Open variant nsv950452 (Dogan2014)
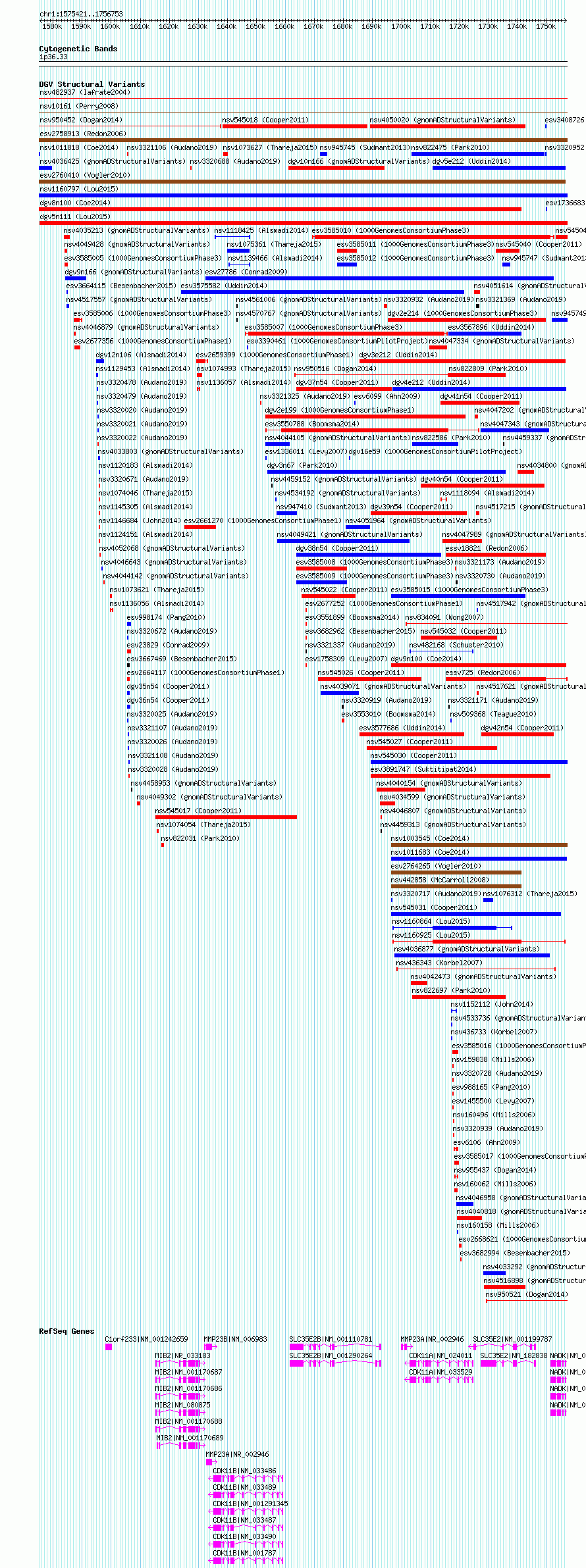 (x=81, y=120)
